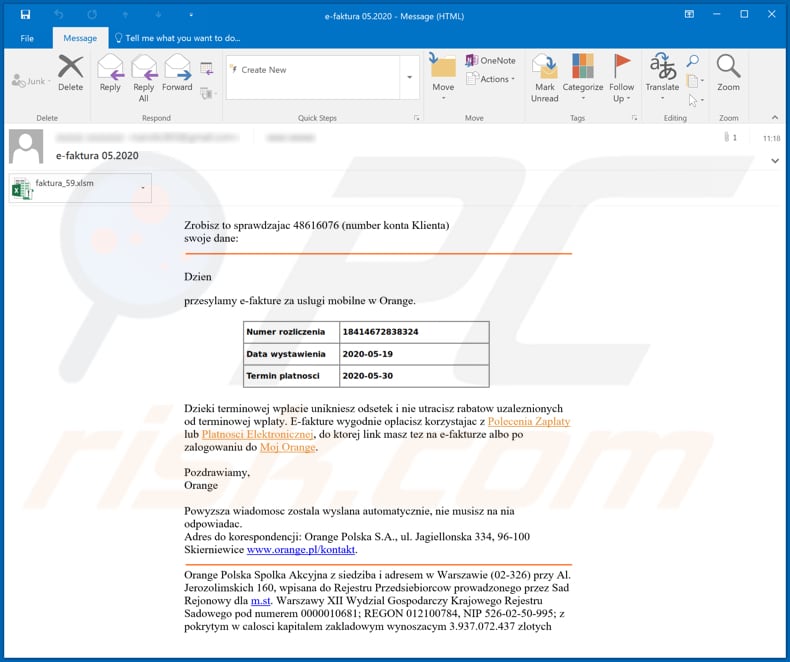Click Reply All
Image resolution: width=790 pixels, height=662 pixels.
pos(144,78)
